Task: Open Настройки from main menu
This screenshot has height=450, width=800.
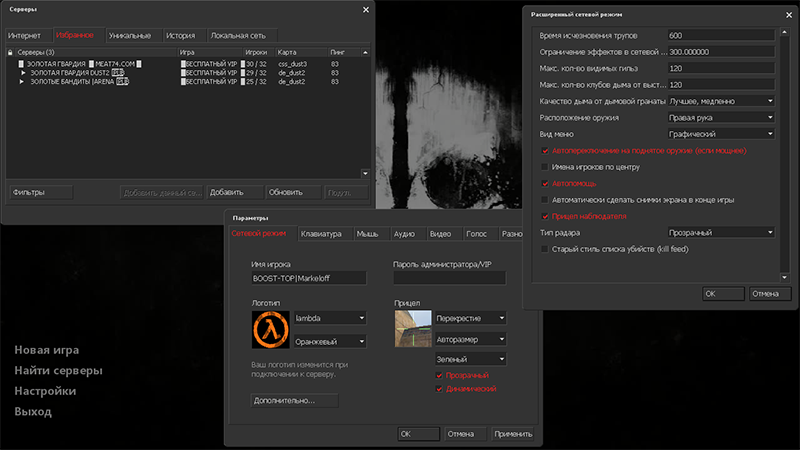Action: pos(45,391)
